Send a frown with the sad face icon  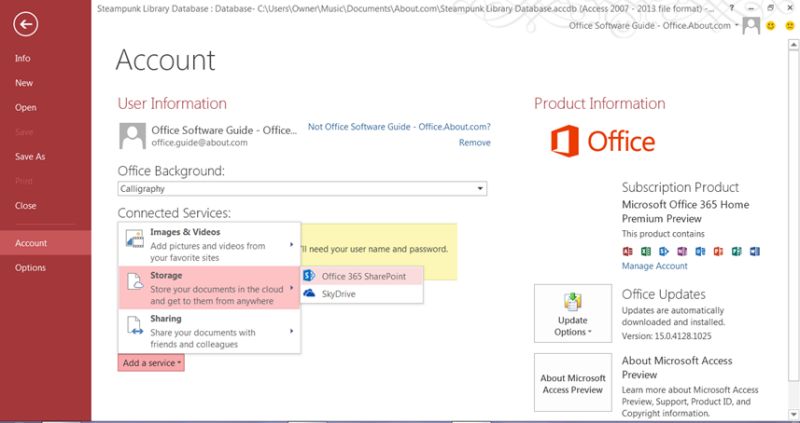click(790, 25)
